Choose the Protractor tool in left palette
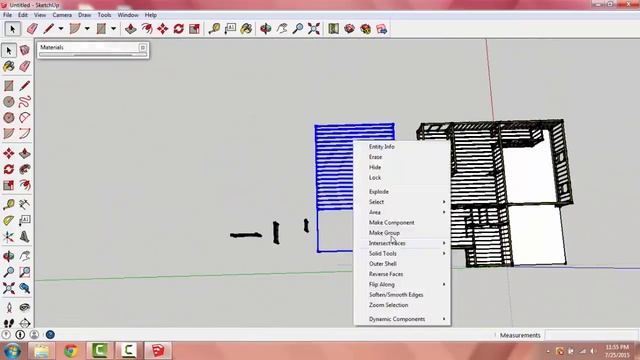Image resolution: width=640 pixels, height=360 pixels. [9, 220]
